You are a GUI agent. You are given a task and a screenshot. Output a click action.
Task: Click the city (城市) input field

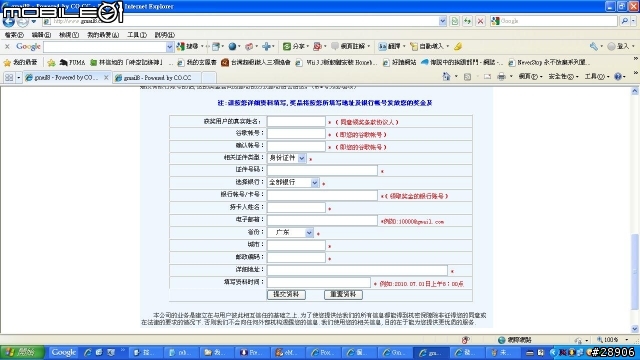tap(296, 245)
